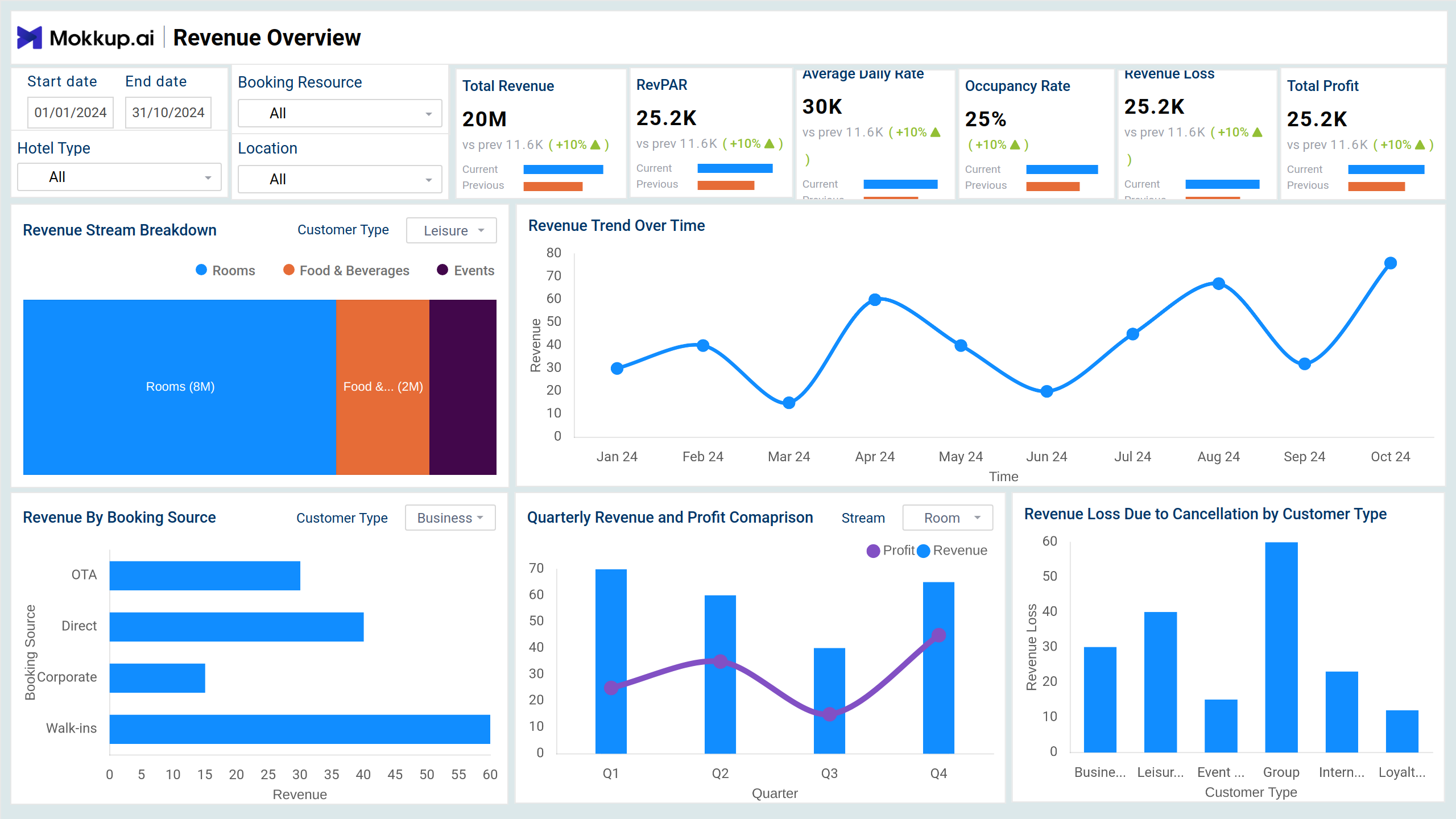
Task: Select the OTA booking source bar
Action: pos(205,576)
